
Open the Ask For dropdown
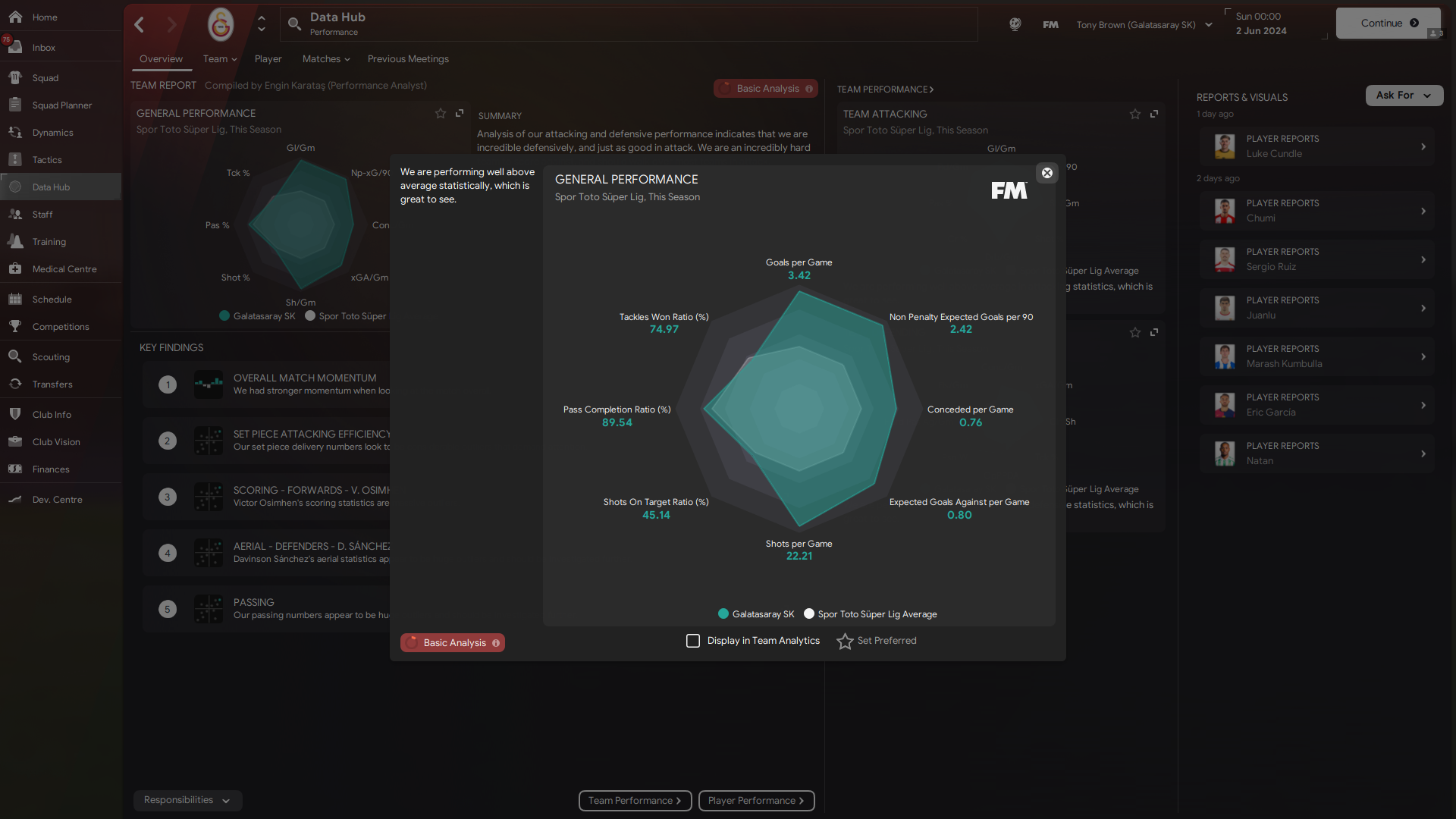(x=1404, y=96)
